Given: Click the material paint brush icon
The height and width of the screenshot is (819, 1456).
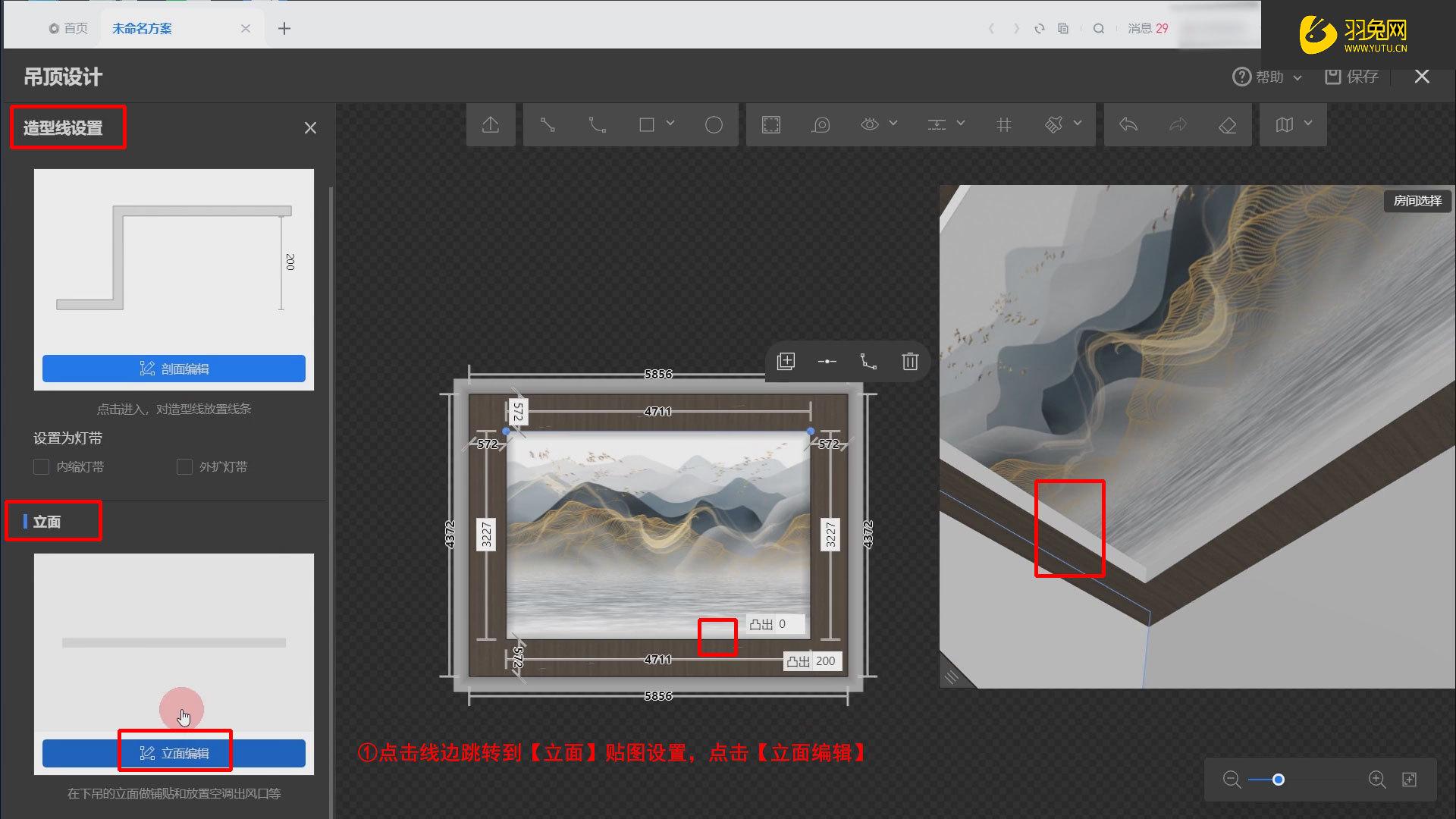Looking at the screenshot, I should click(1054, 125).
